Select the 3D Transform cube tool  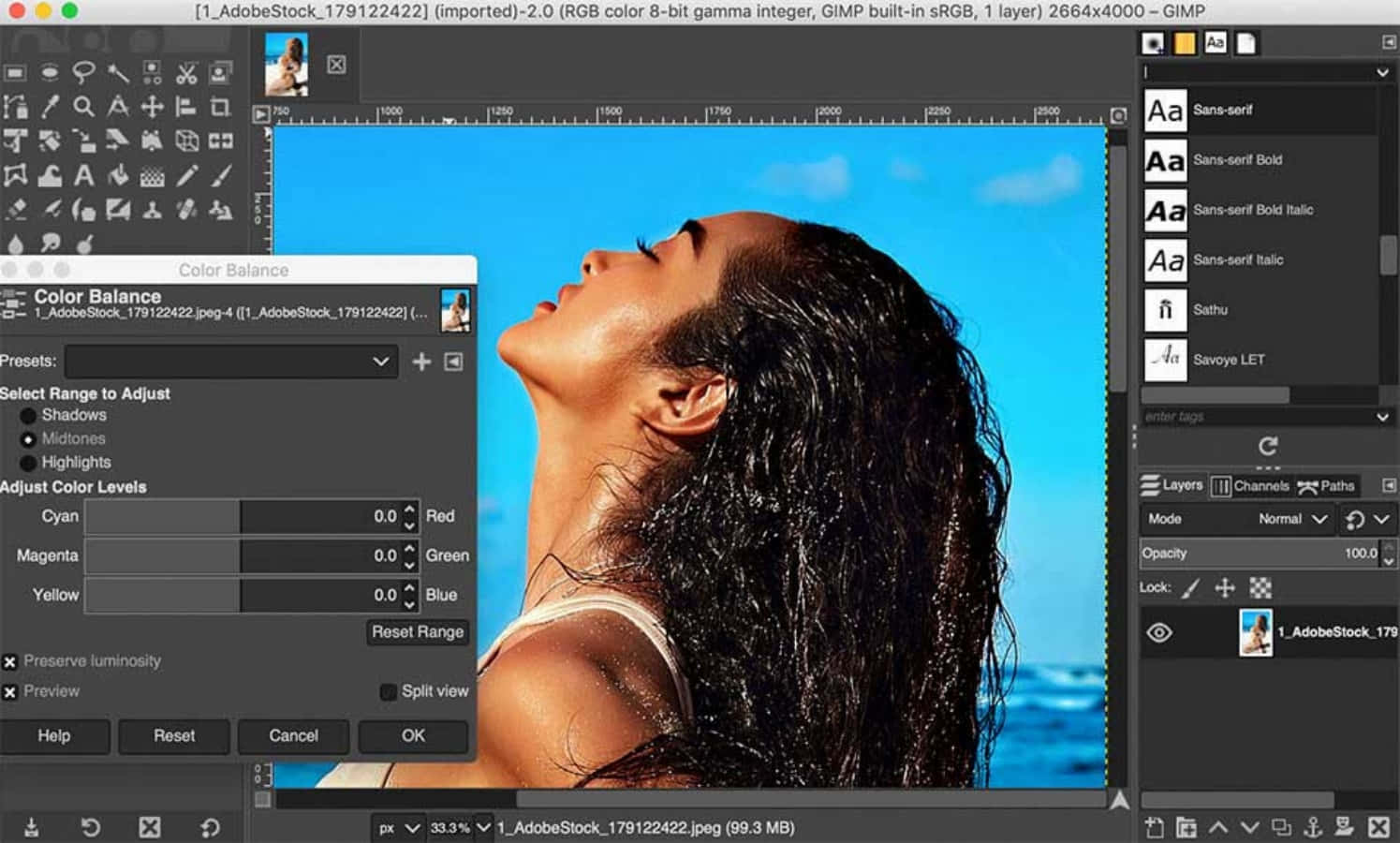(x=186, y=140)
